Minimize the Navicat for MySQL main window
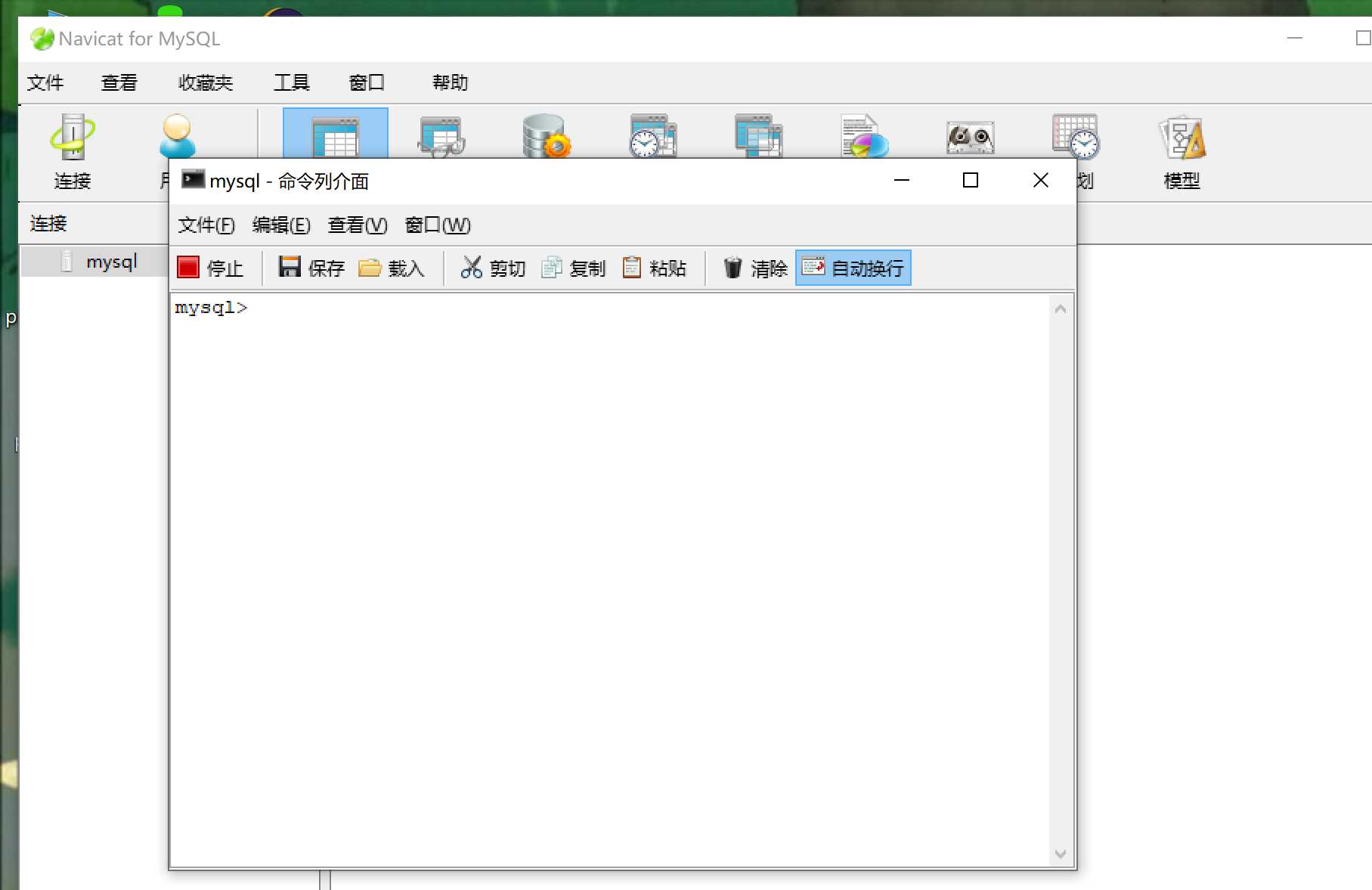The height and width of the screenshot is (890, 1372). click(1295, 38)
